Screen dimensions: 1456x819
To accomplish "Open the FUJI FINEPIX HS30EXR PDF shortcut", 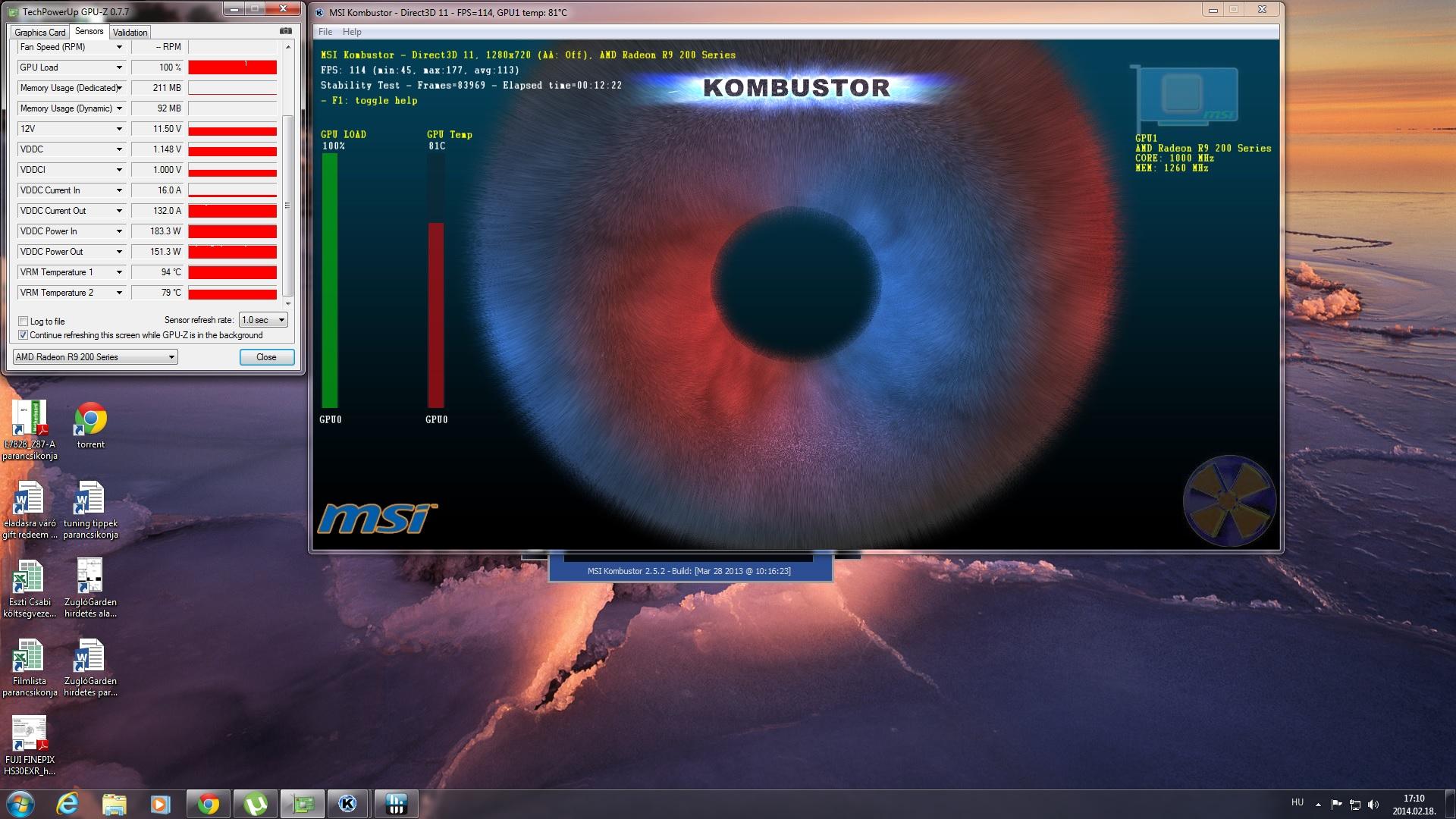I will click(x=30, y=745).
